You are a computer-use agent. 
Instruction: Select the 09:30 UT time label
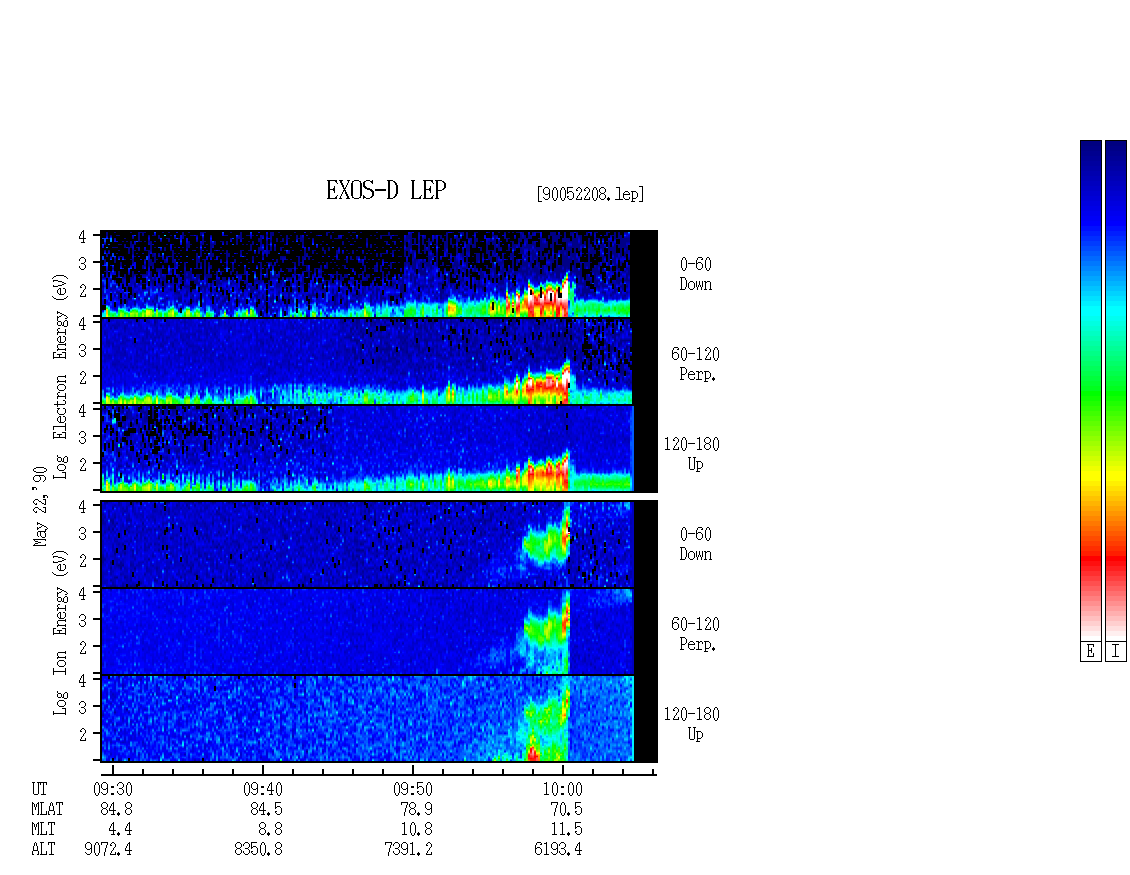tap(113, 790)
